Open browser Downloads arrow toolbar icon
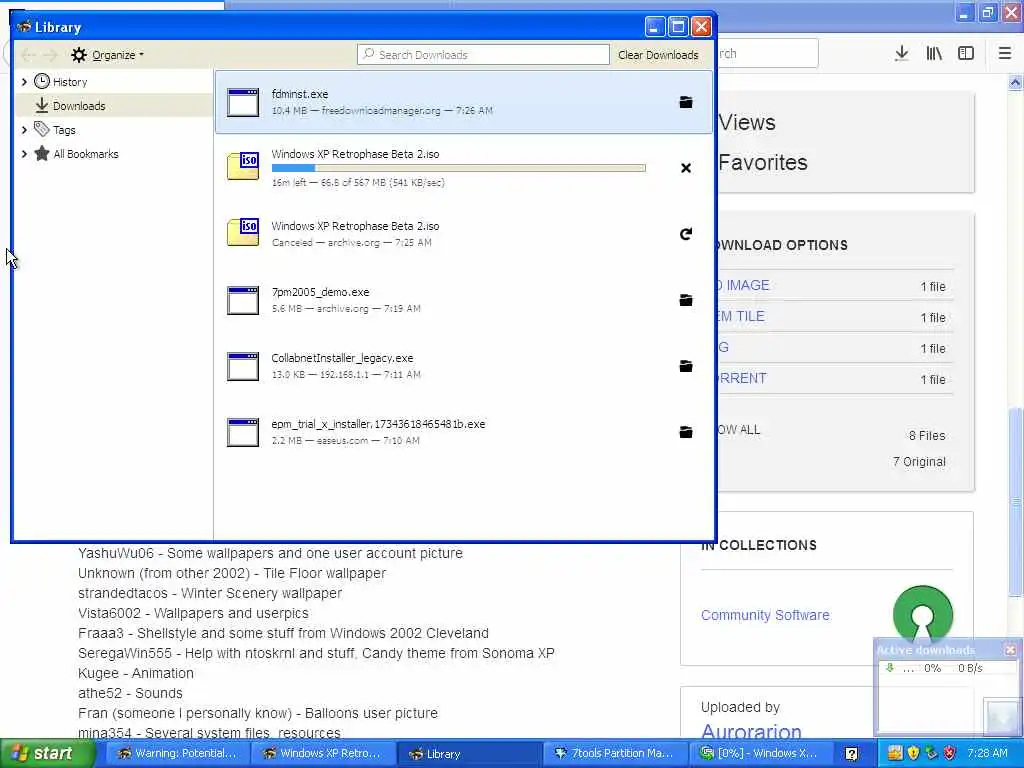The image size is (1024, 768). [x=902, y=54]
